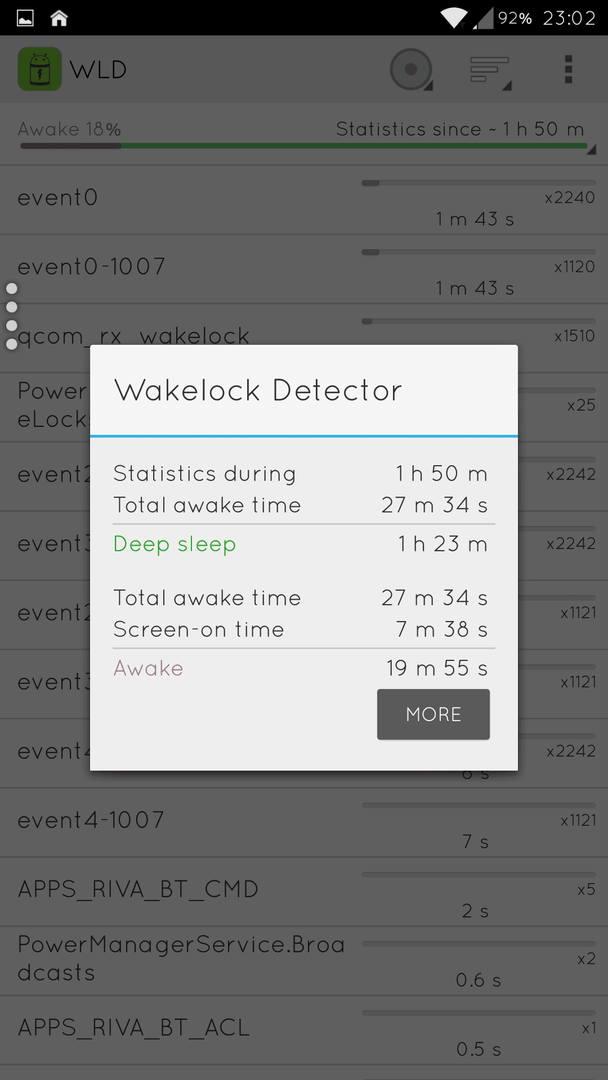608x1080 pixels.
Task: Open the wakelock type selector circle icon
Action: [x=411, y=70]
